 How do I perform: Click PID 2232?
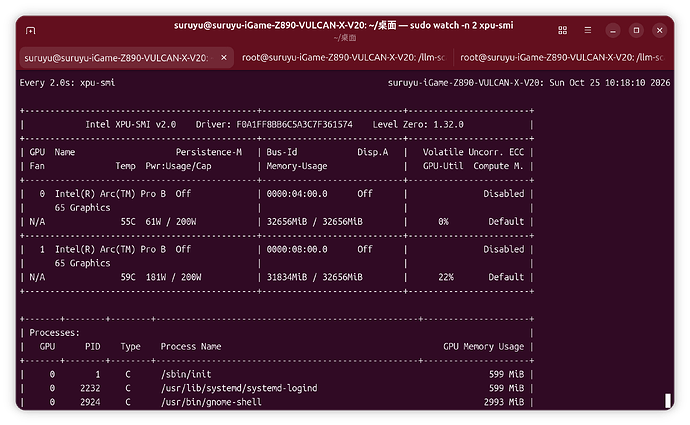90,388
